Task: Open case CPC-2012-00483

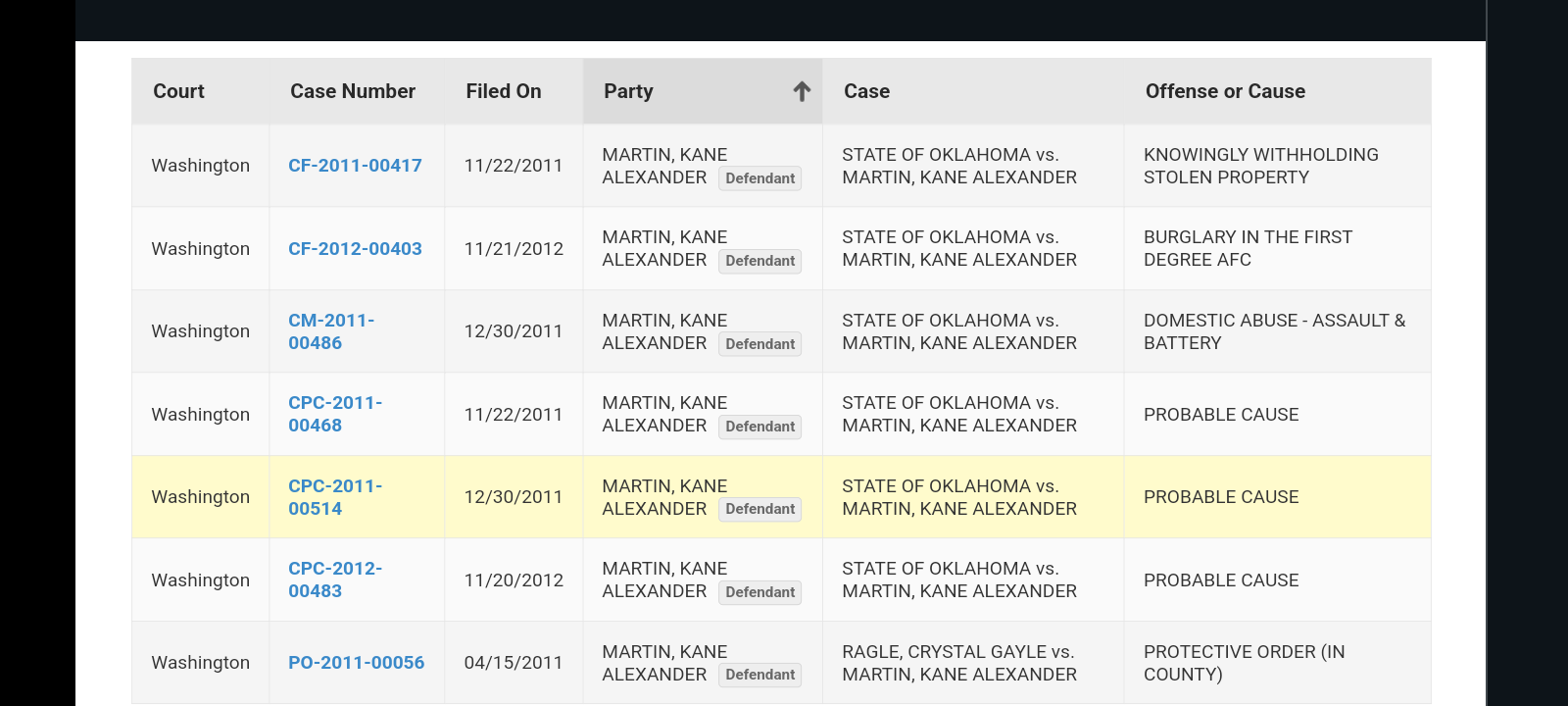Action: 335,580
